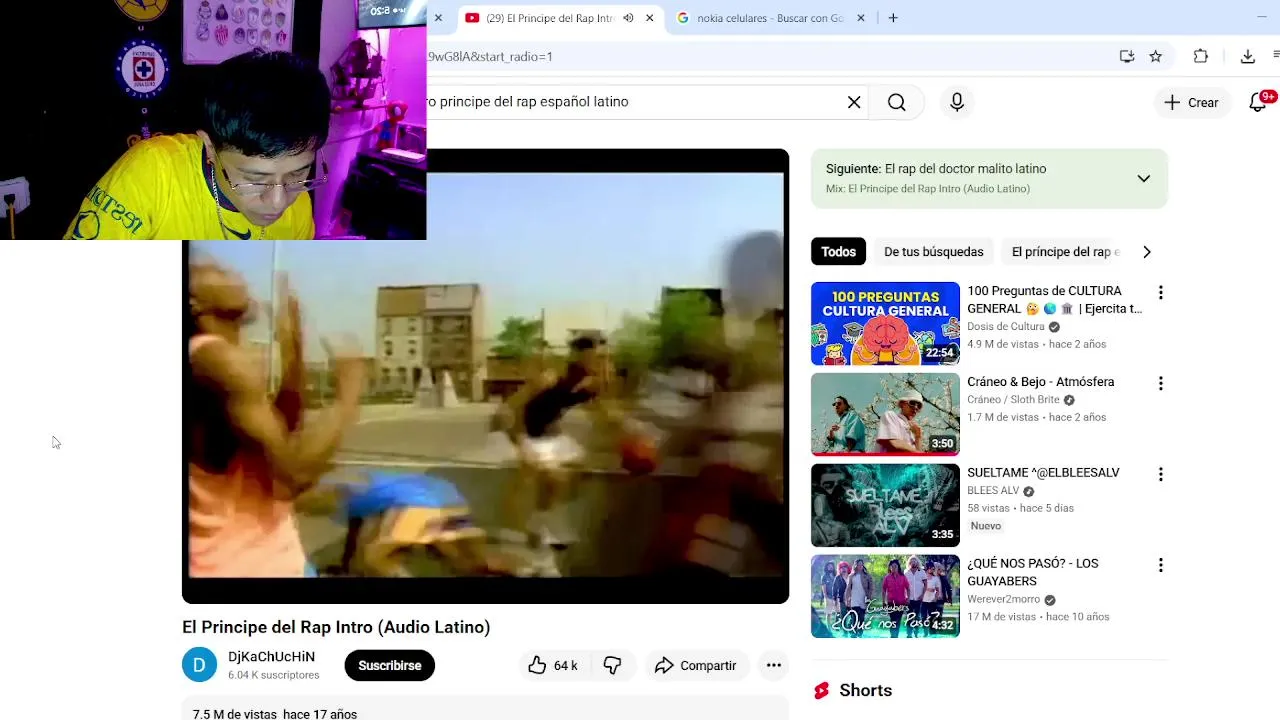This screenshot has width=1280, height=720.
Task: Click the Crear button
Action: [x=1191, y=102]
